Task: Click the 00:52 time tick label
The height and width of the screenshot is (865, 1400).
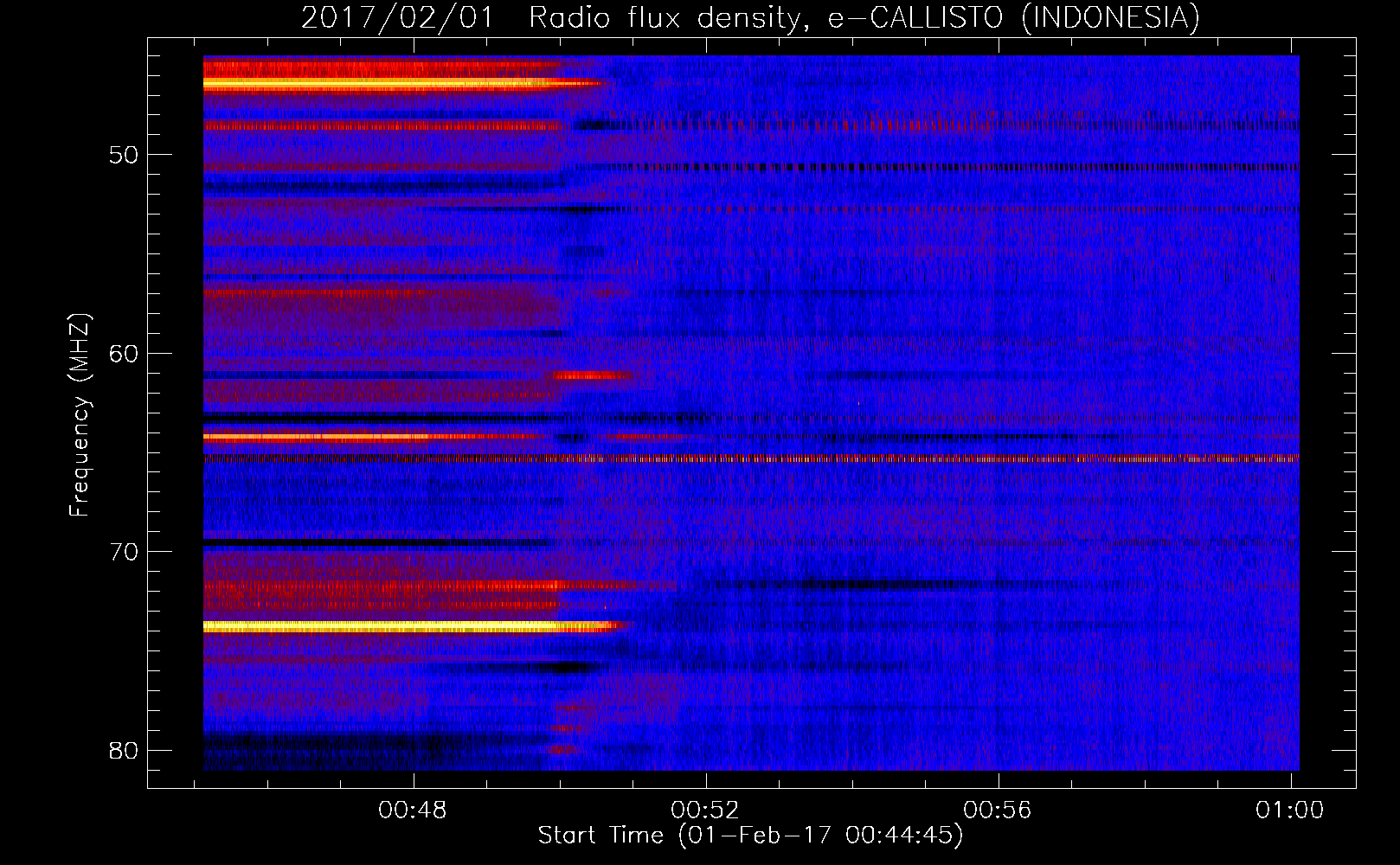Action: [705, 811]
